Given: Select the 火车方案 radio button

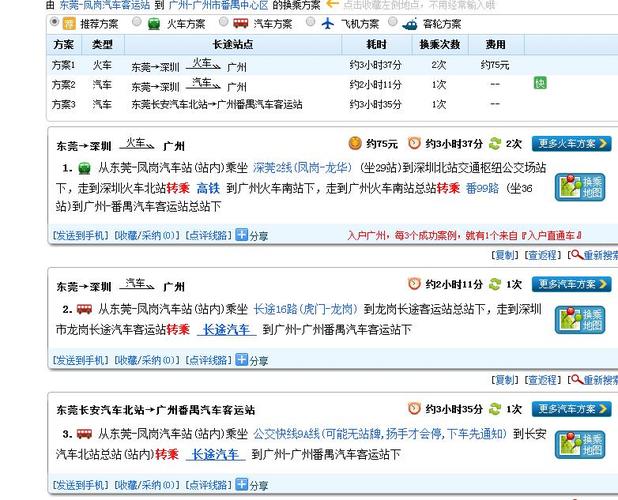Looking at the screenshot, I should click(136, 22).
